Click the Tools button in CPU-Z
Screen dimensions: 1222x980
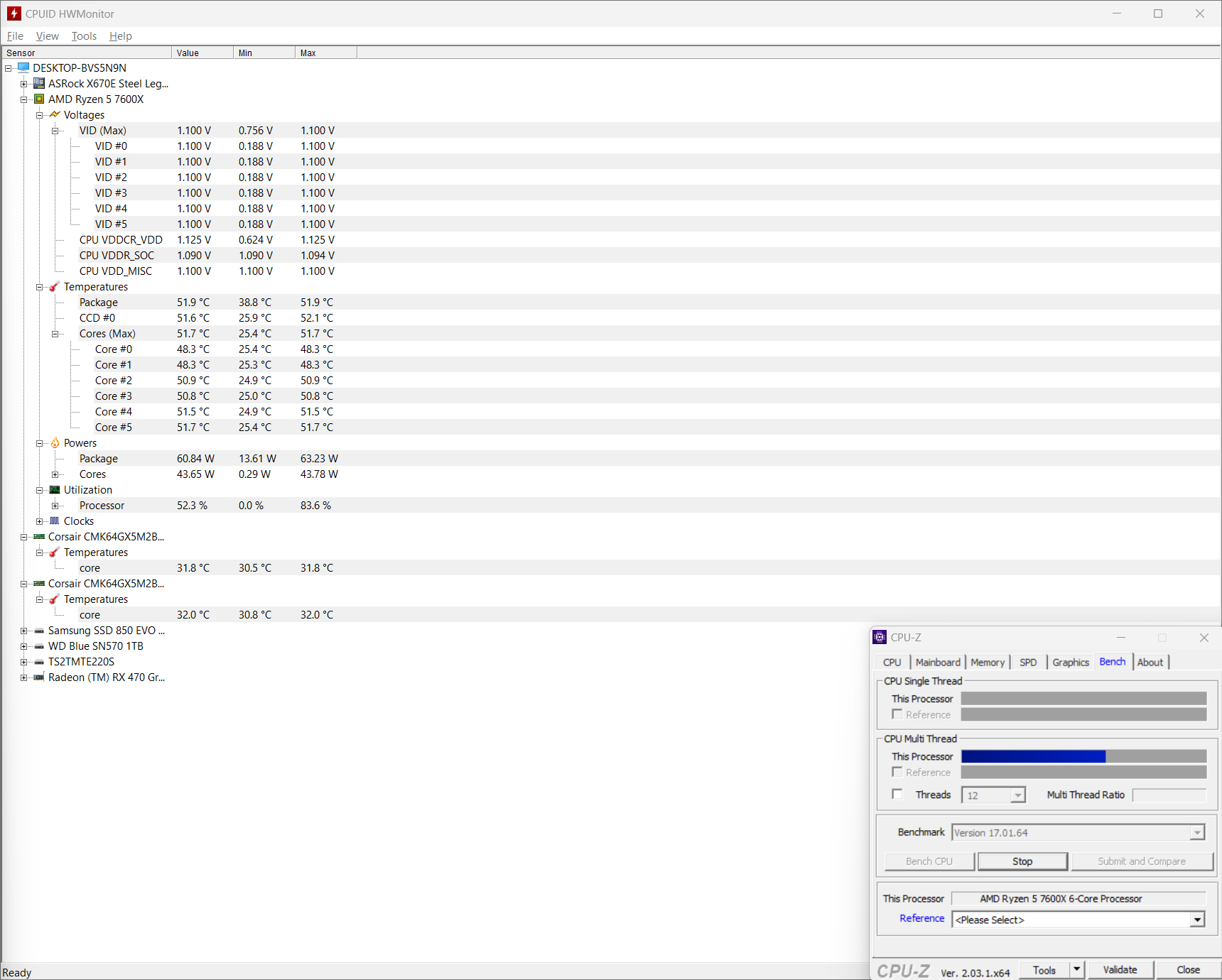[1044, 969]
